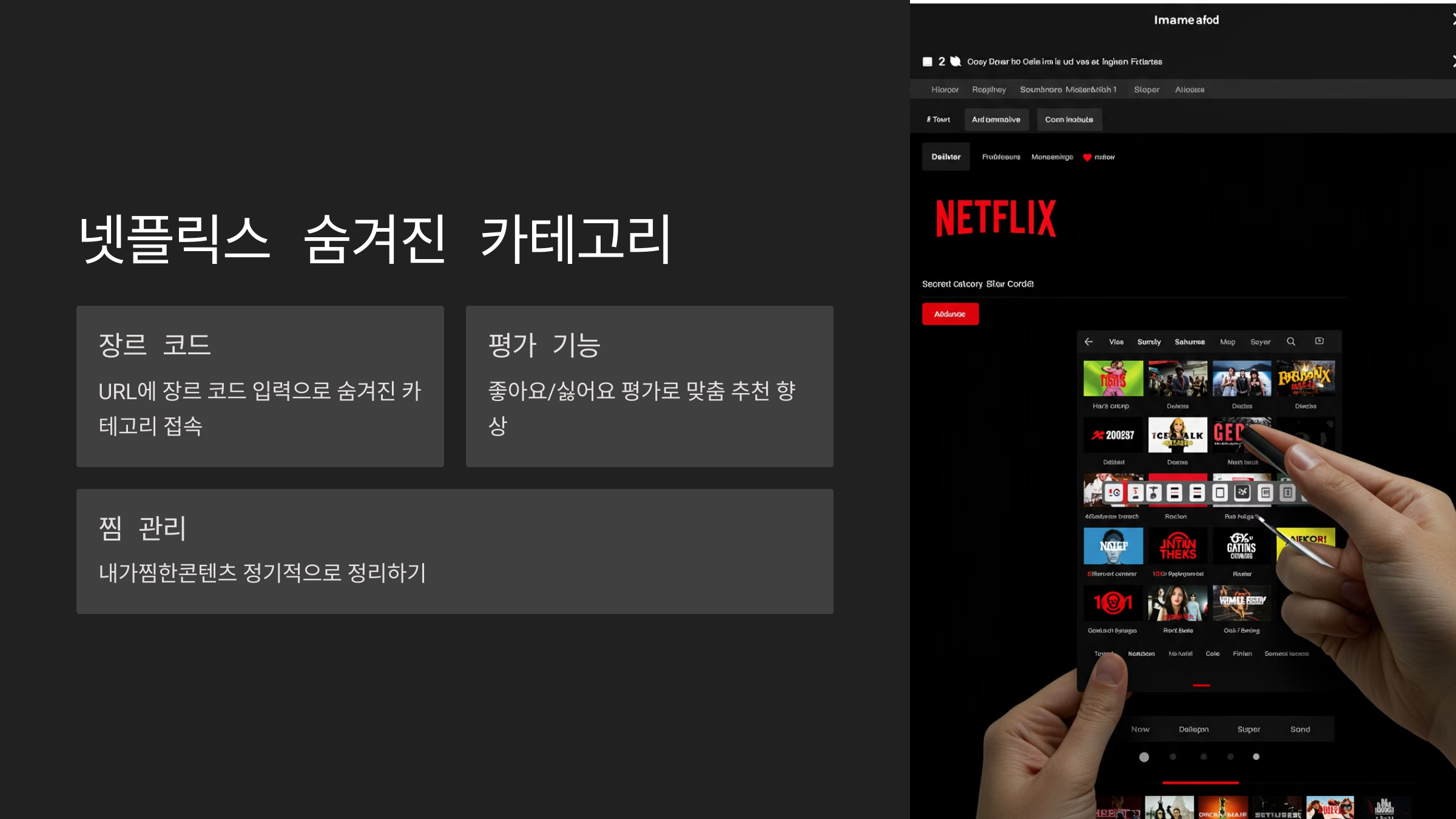Open the green poster with the pink dancer
1456x819 pixels.
[x=1113, y=379]
